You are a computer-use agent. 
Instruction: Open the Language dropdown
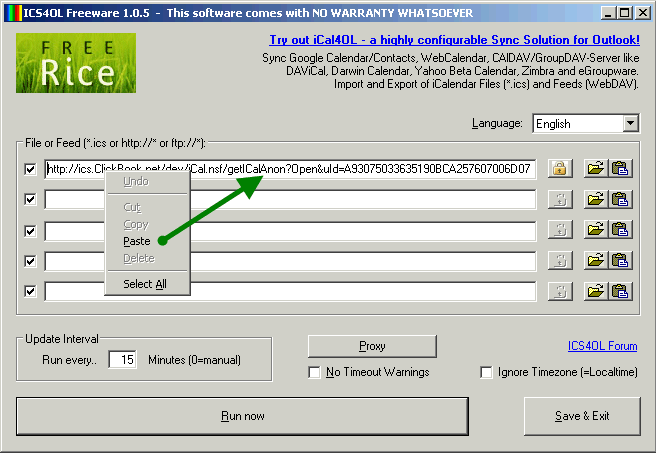[630, 123]
